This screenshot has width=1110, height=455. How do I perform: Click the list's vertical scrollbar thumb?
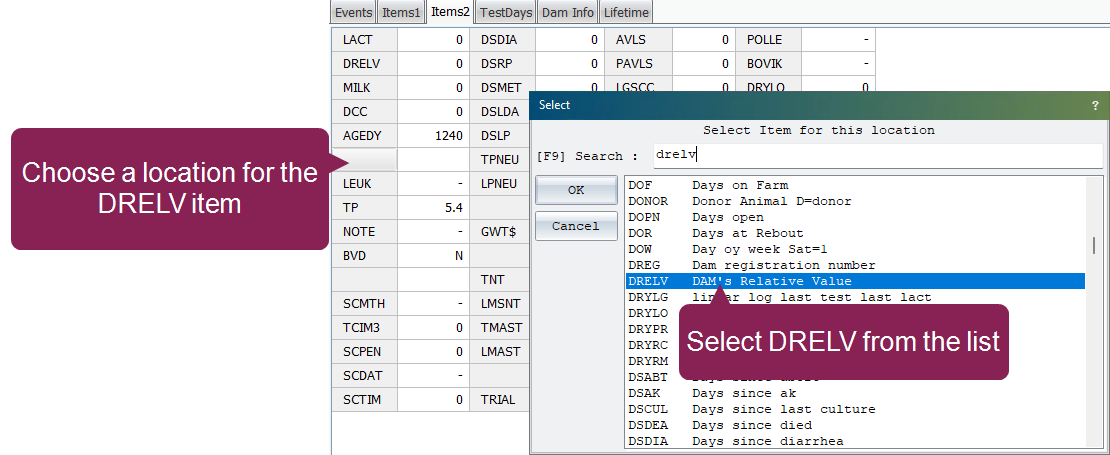(x=1094, y=246)
